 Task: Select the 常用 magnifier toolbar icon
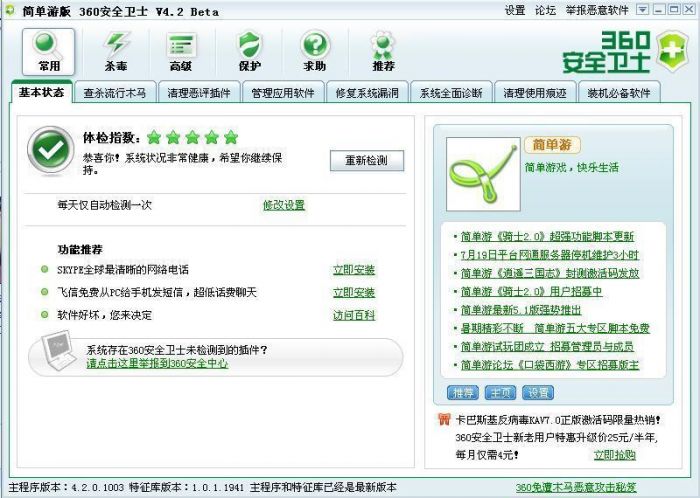(x=49, y=52)
